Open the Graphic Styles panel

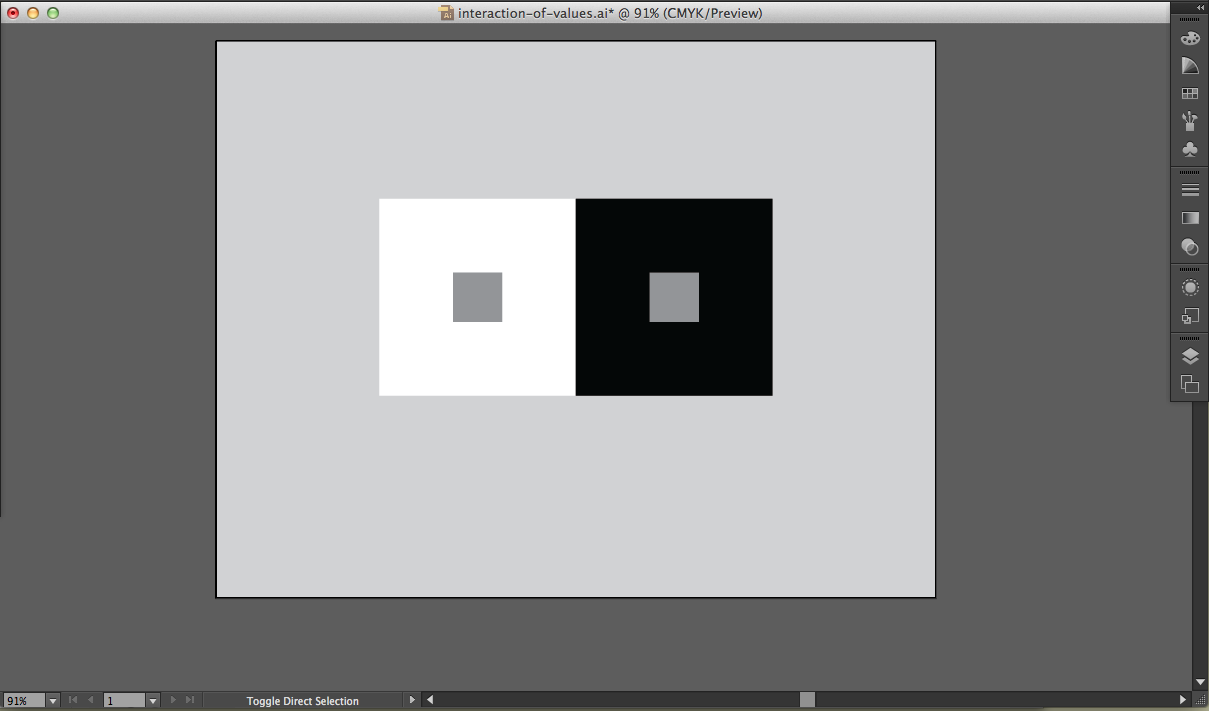point(1189,316)
